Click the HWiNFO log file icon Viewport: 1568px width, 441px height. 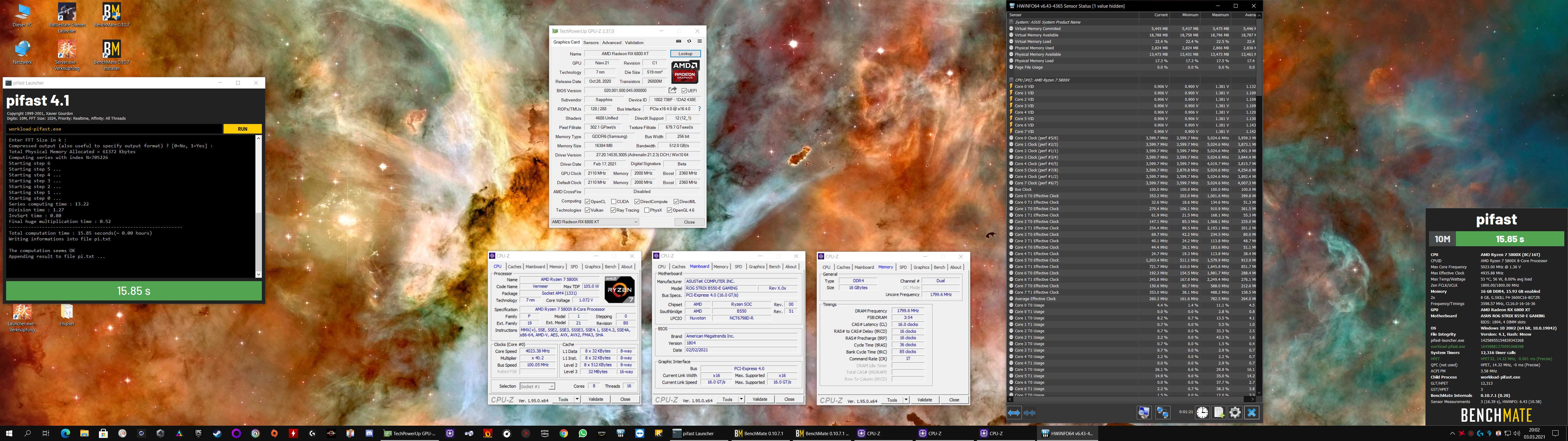click(1219, 413)
